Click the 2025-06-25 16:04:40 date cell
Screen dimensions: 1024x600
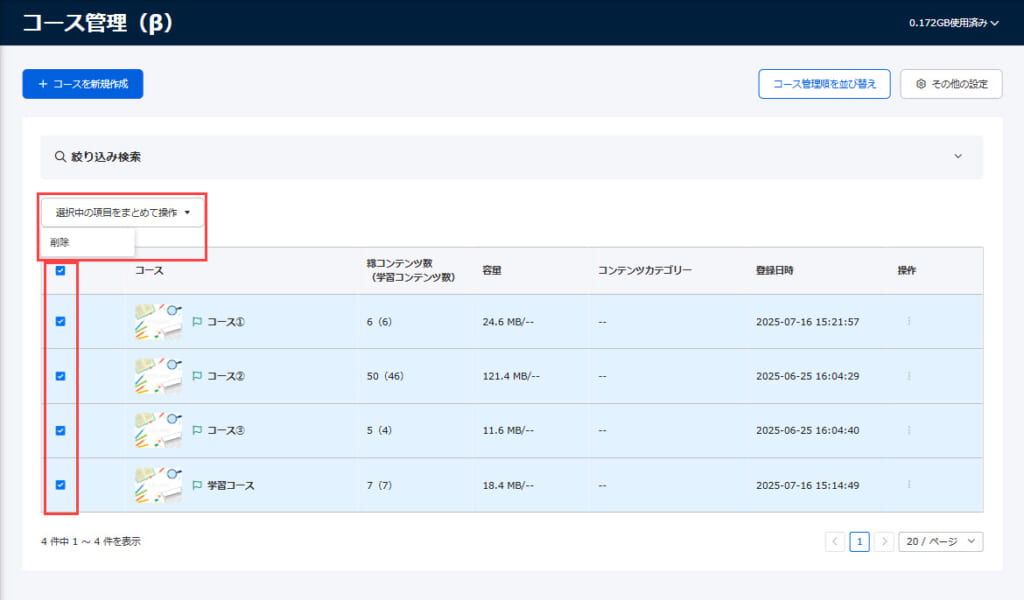(808, 430)
